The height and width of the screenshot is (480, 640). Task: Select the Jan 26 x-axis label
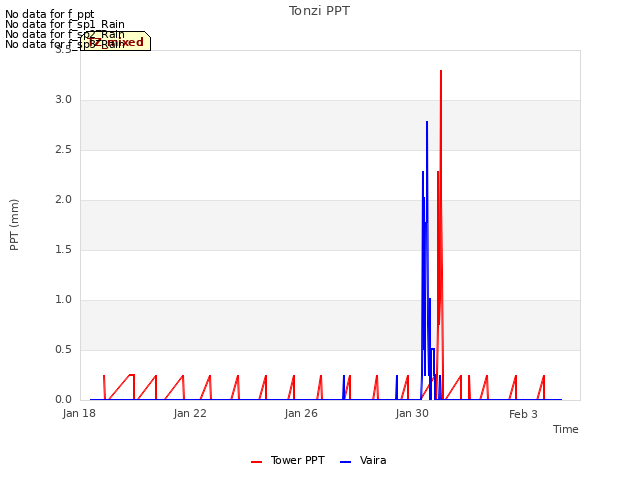point(301,413)
